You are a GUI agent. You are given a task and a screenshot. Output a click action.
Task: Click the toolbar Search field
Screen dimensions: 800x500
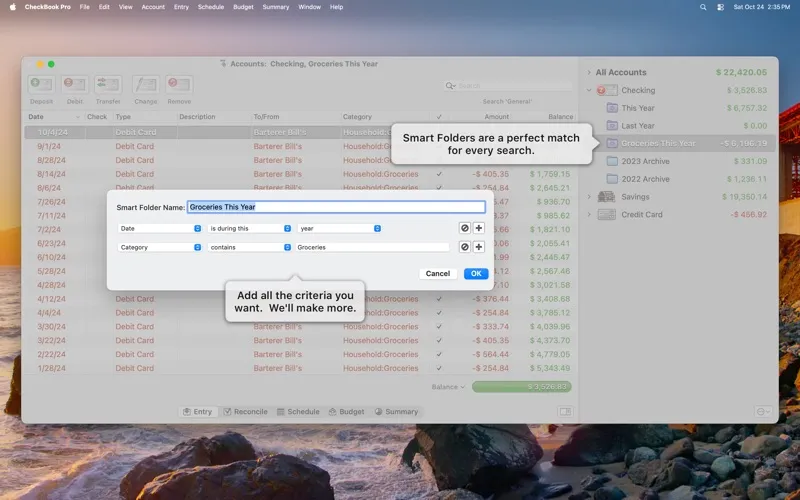click(508, 86)
